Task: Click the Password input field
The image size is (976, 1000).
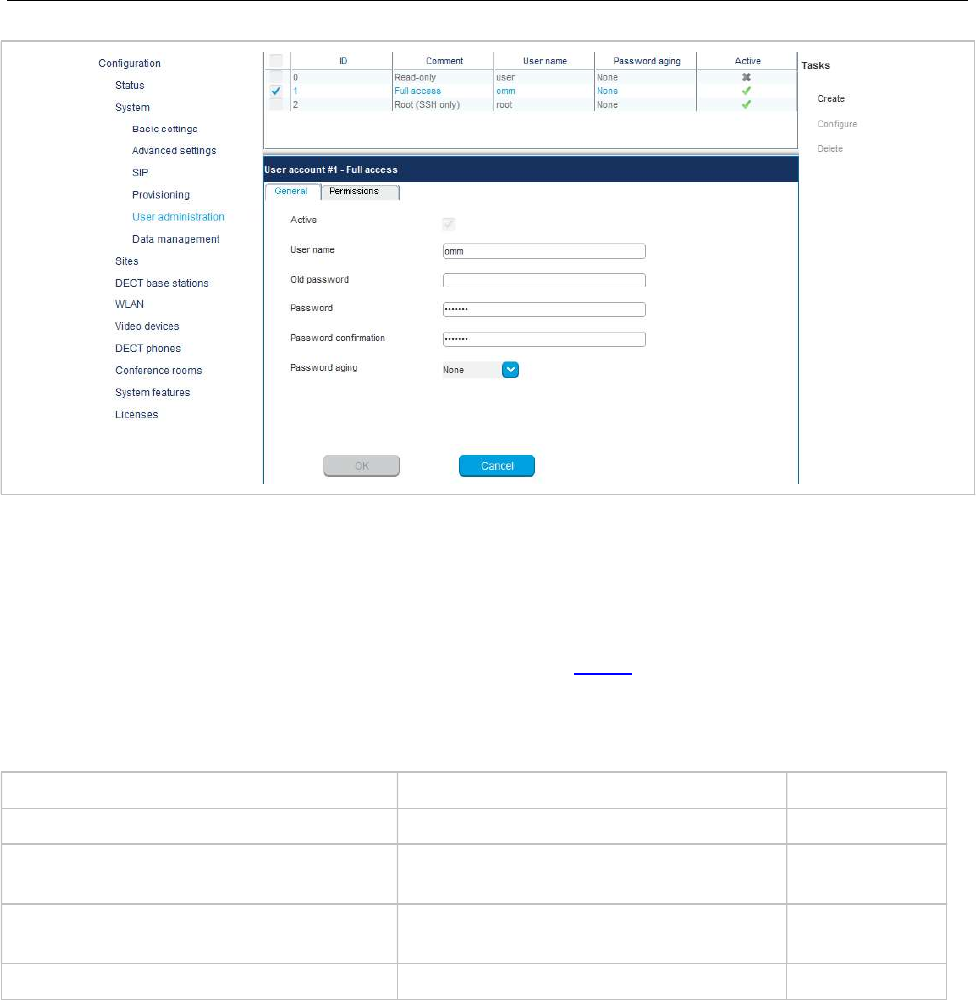Action: (x=544, y=309)
